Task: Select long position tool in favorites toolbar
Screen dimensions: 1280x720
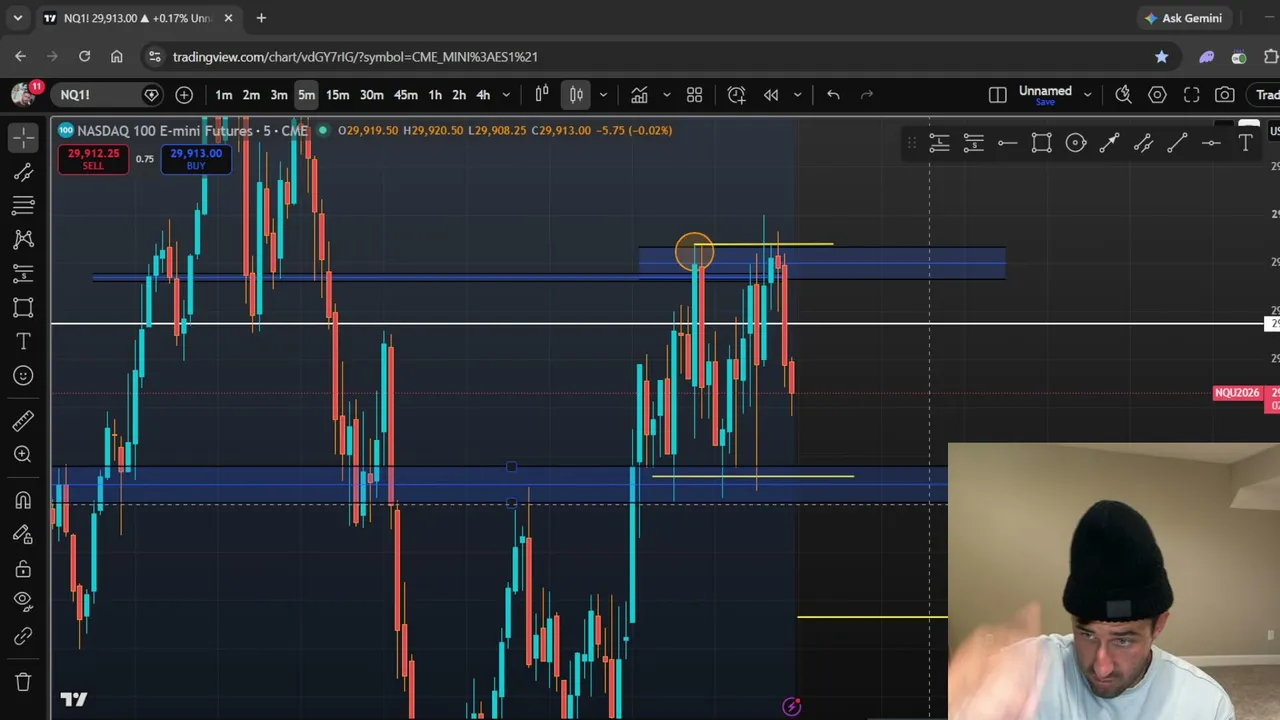Action: (x=939, y=144)
